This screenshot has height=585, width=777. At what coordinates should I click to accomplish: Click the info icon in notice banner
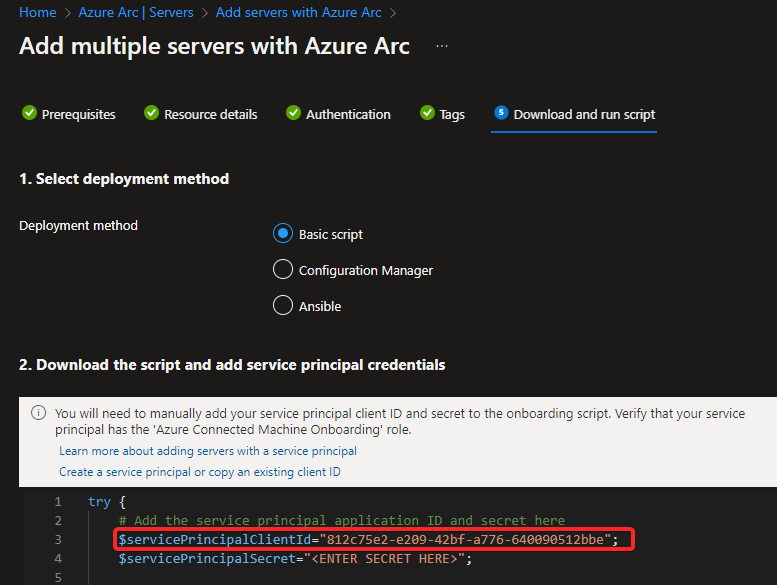(x=39, y=413)
